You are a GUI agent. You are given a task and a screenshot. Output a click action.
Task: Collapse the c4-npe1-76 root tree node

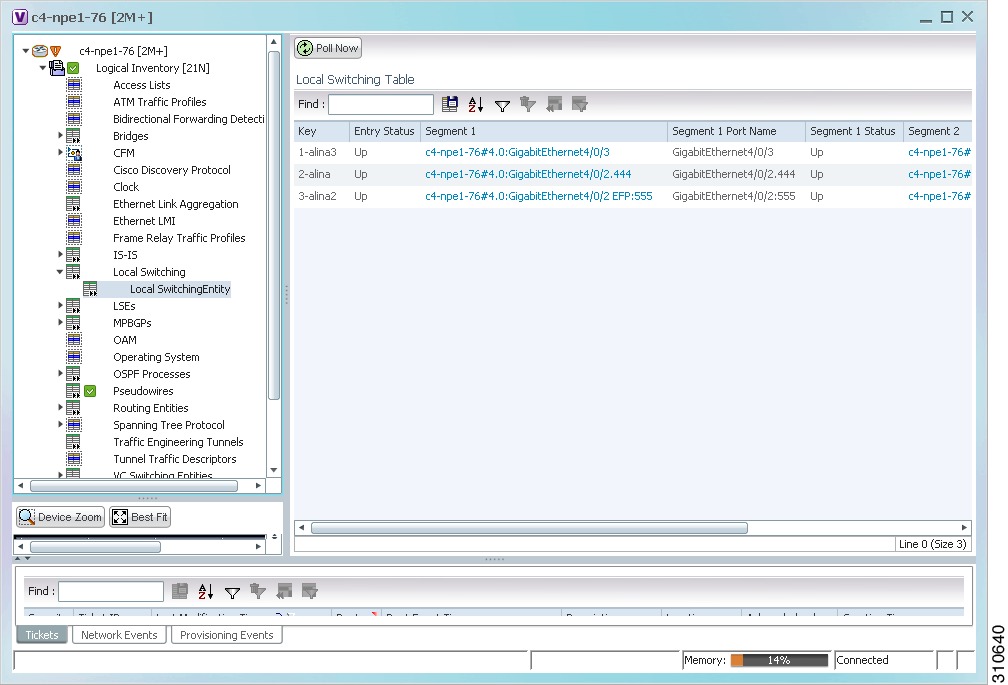[x=26, y=51]
